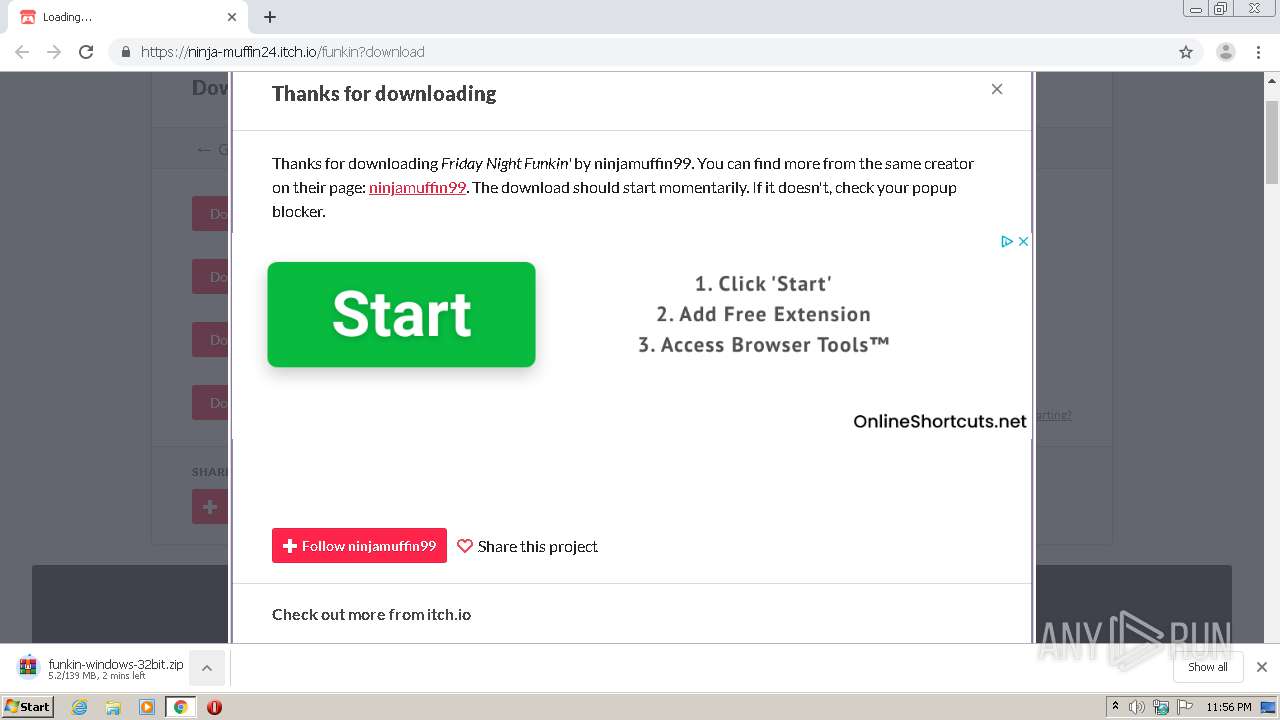Open the Windows Start menu
The height and width of the screenshot is (720, 1280).
(27, 707)
